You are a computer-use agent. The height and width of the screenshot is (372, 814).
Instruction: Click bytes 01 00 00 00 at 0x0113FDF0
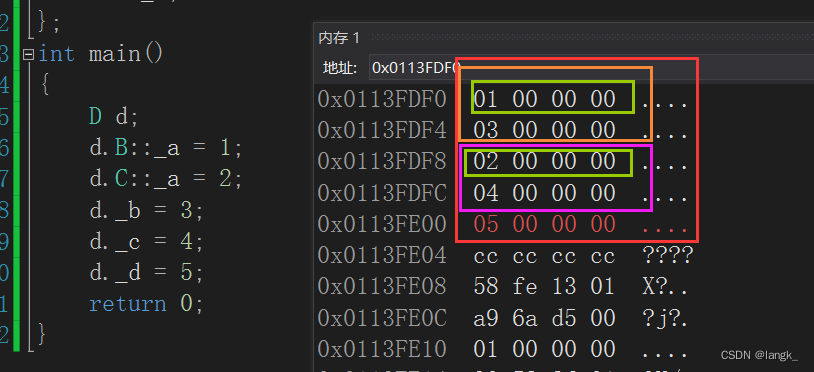(x=545, y=99)
